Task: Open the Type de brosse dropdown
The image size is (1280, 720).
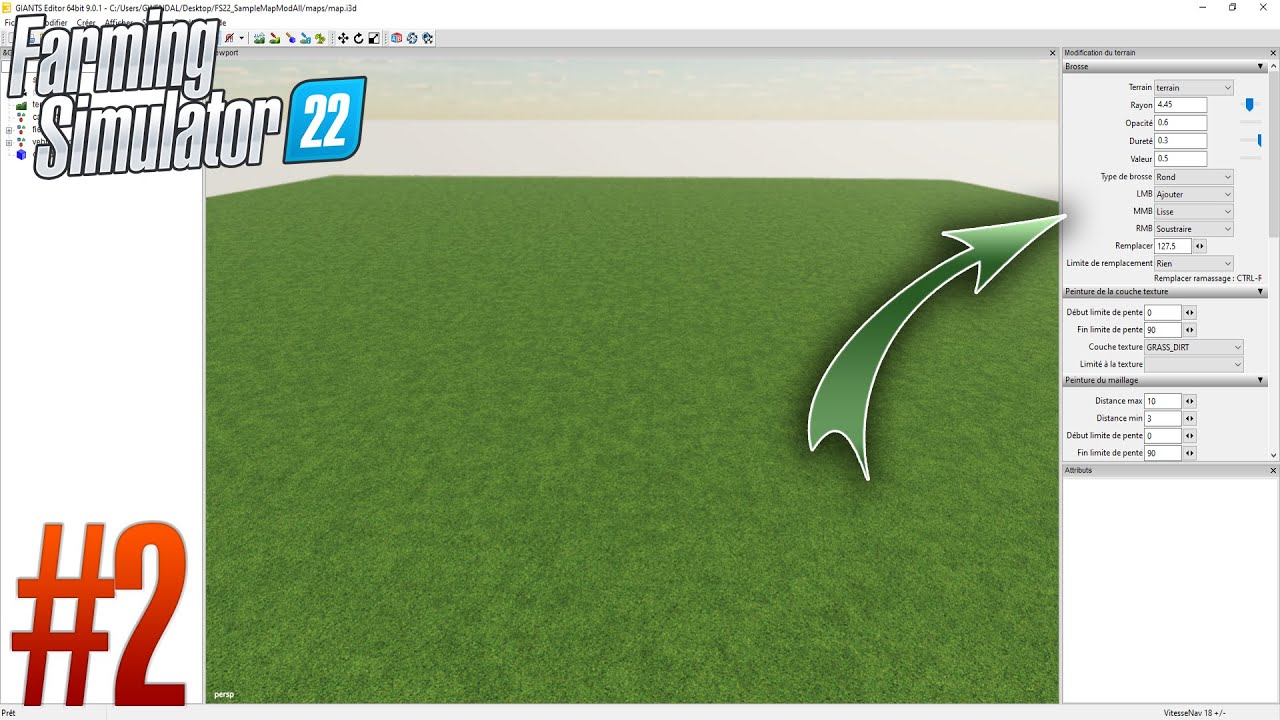Action: [x=1194, y=177]
